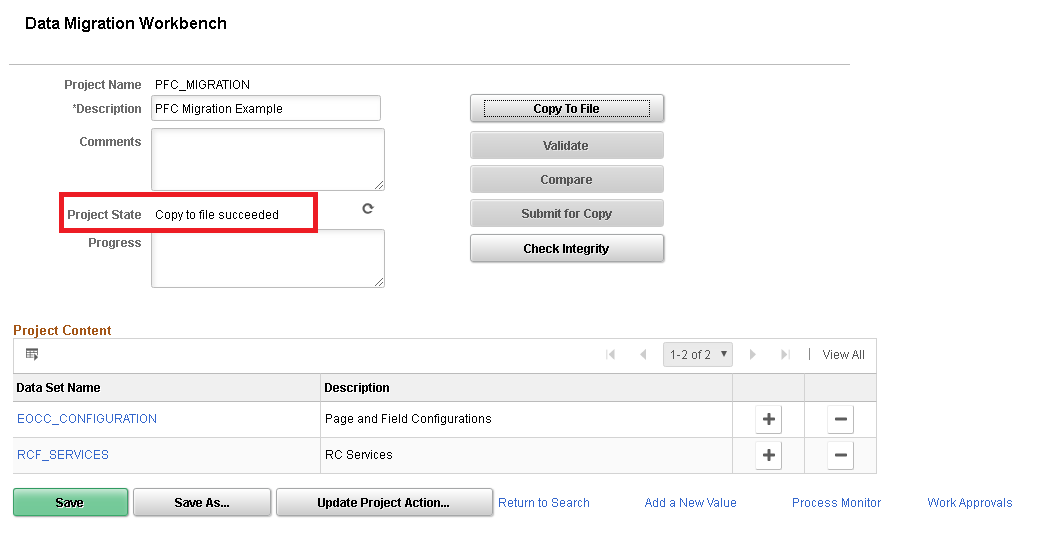Screen dimensions: 1048x537
Task: Click the Compare button
Action: 567,179
